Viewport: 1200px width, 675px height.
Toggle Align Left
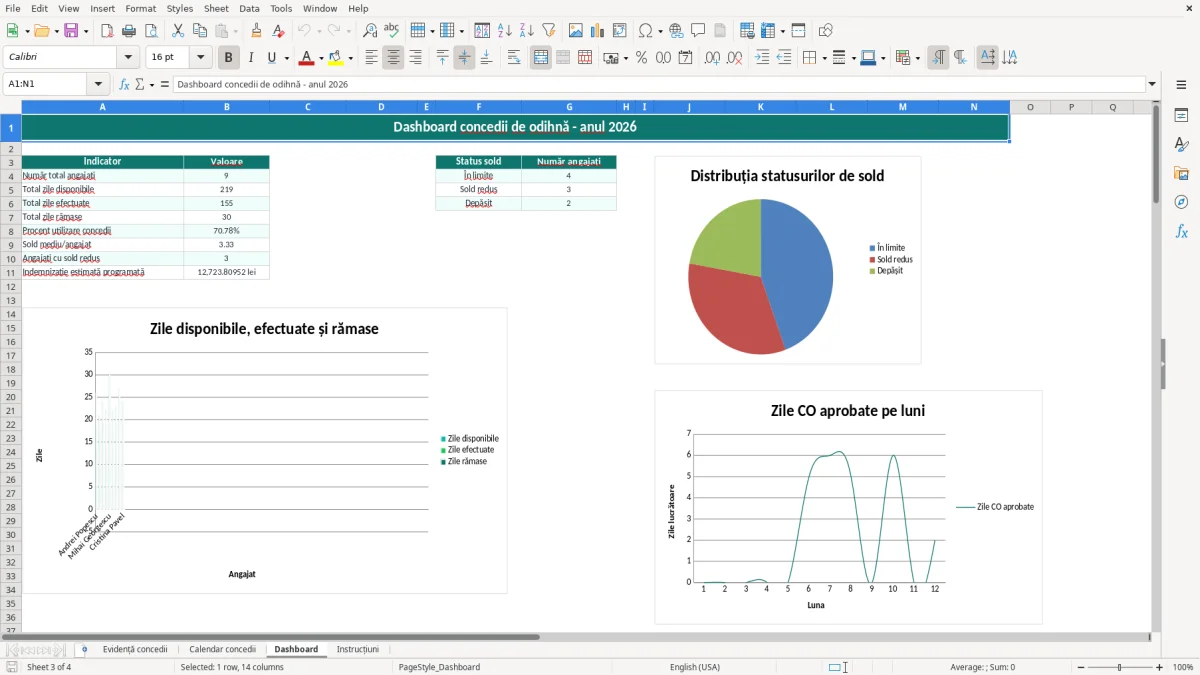(x=371, y=58)
